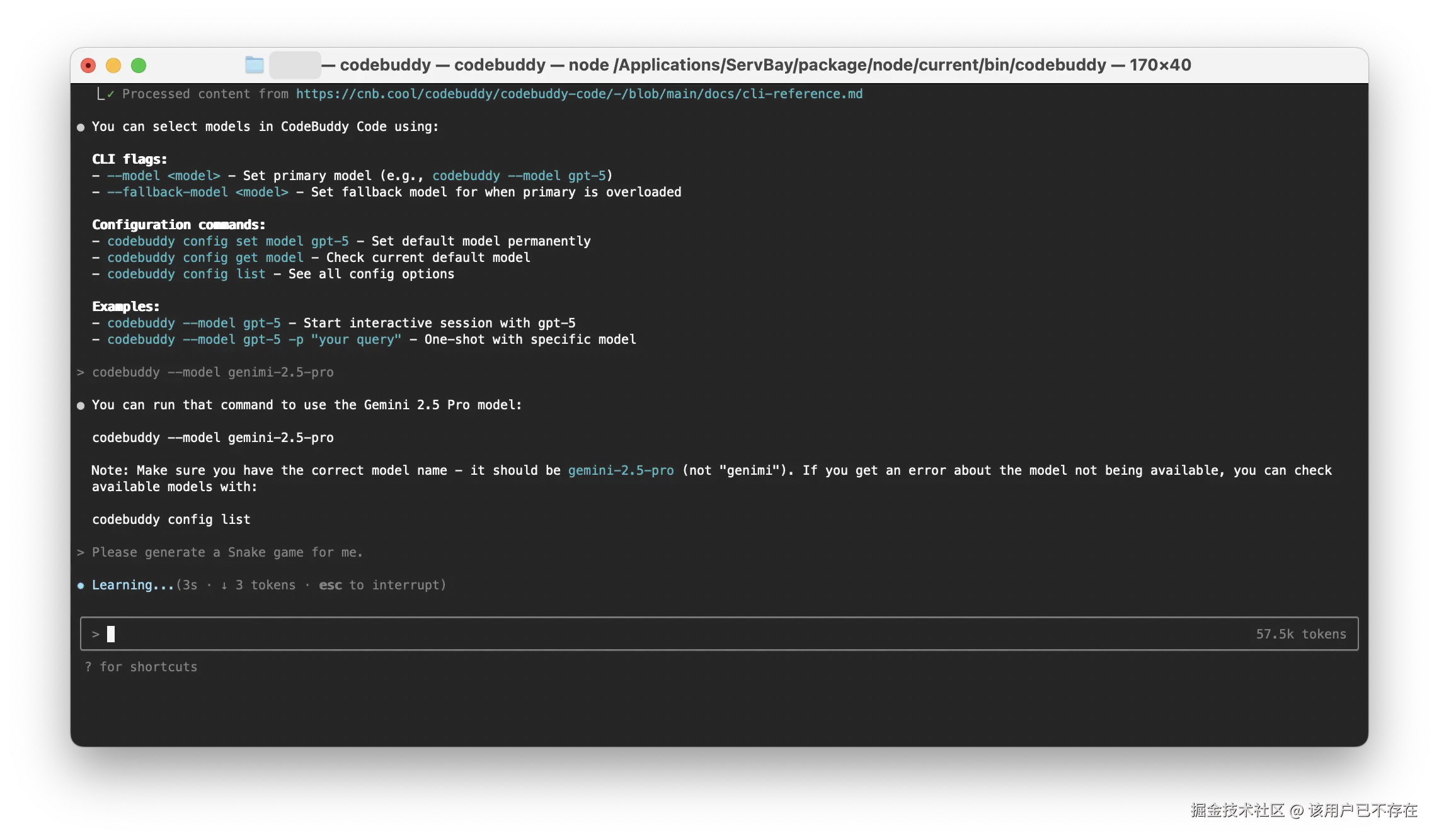Click the green zoom window button

(139, 65)
